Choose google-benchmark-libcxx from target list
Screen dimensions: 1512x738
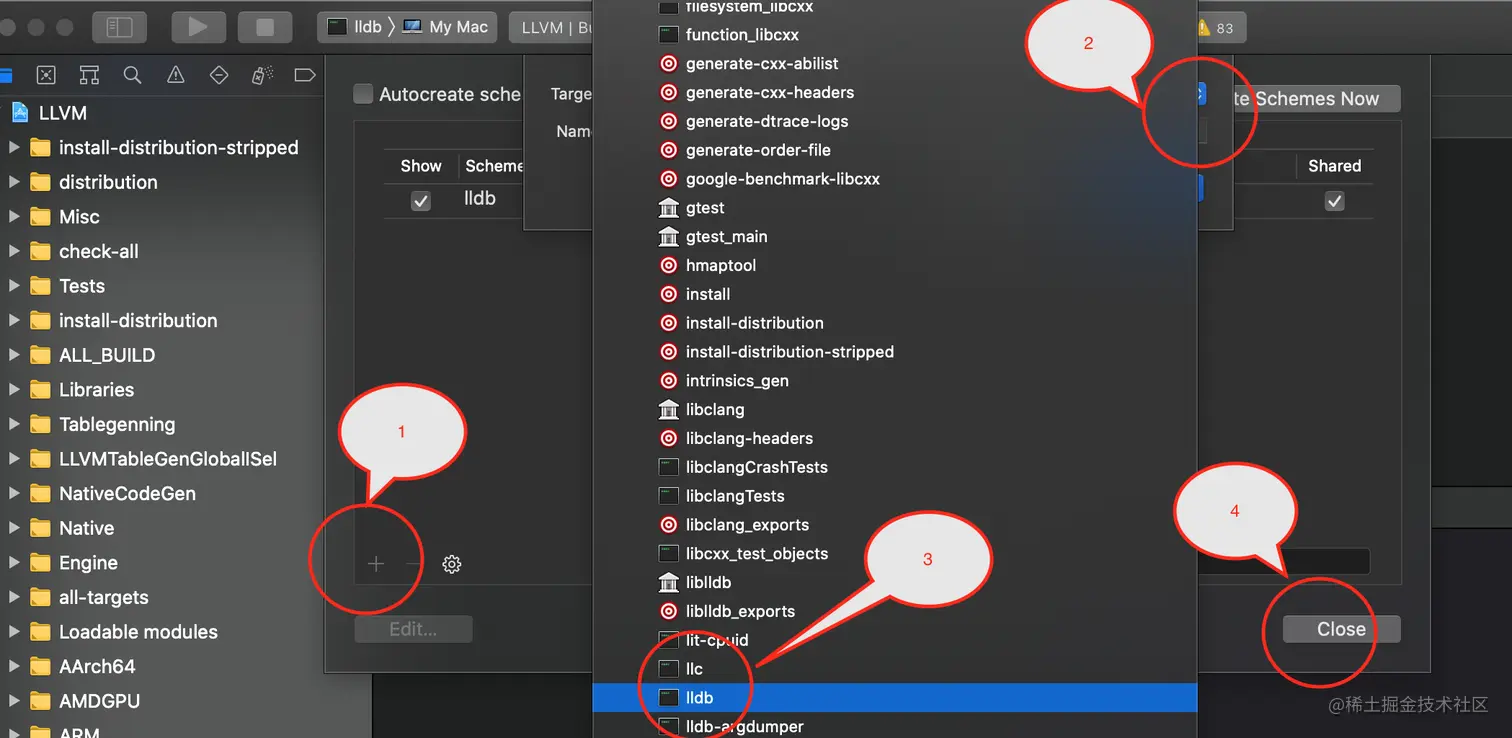895,179
